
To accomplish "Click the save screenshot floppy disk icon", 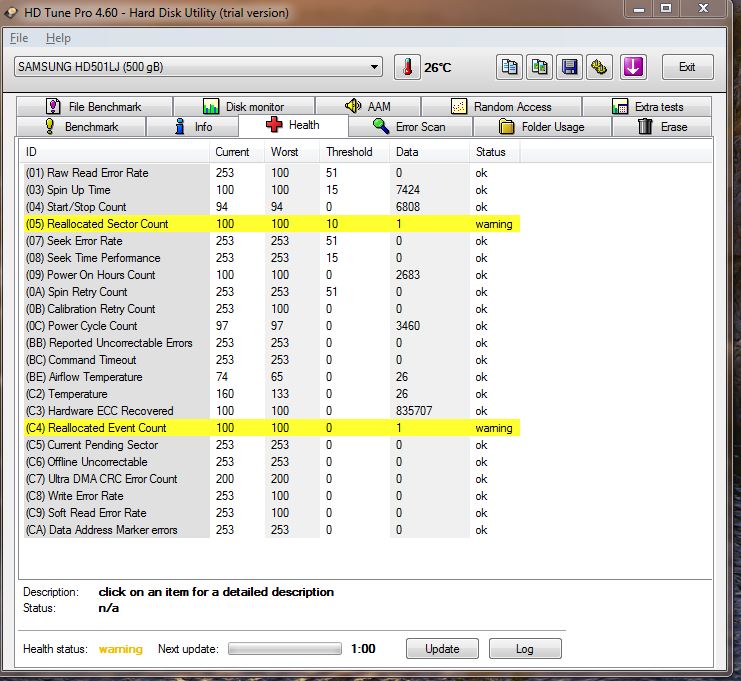I will click(x=569, y=67).
